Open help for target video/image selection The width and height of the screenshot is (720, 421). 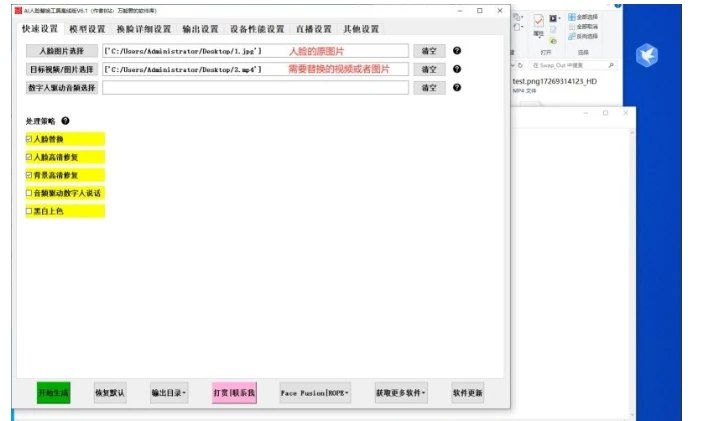click(x=456, y=69)
